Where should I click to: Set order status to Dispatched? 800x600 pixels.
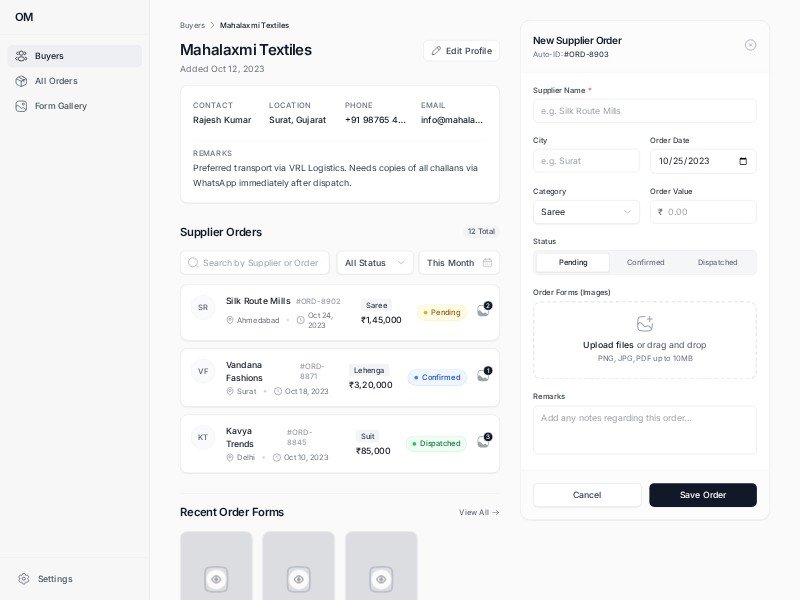pyautogui.click(x=717, y=262)
